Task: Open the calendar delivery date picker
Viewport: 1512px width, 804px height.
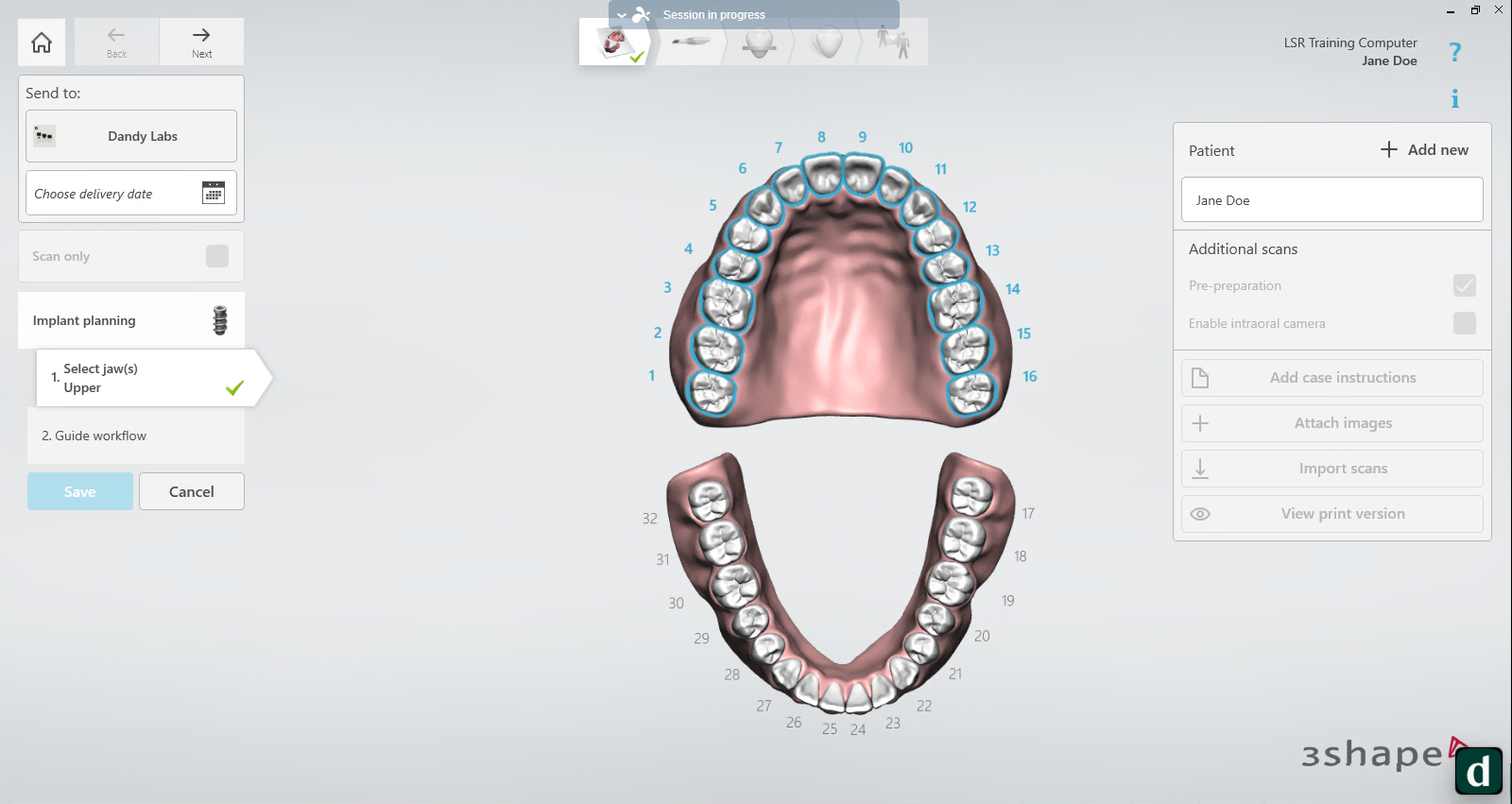Action: [x=214, y=193]
